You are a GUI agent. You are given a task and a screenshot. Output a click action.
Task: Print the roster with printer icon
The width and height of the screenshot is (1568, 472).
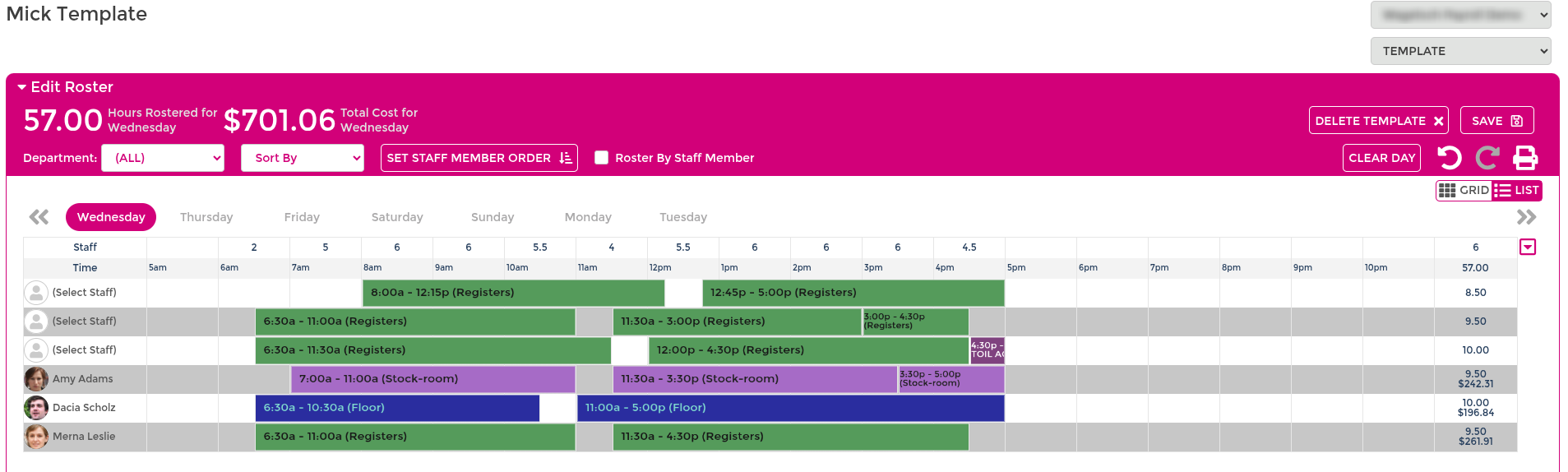point(1525,158)
